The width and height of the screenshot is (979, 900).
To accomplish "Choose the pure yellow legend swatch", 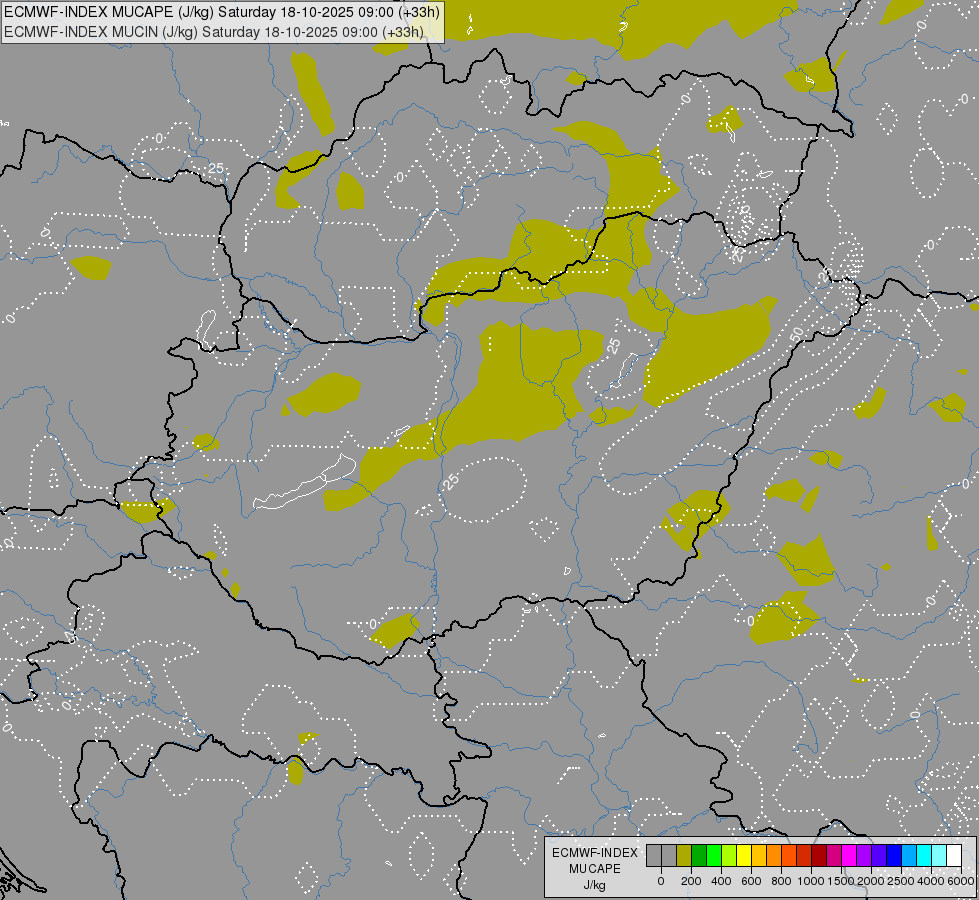I will pos(744,855).
